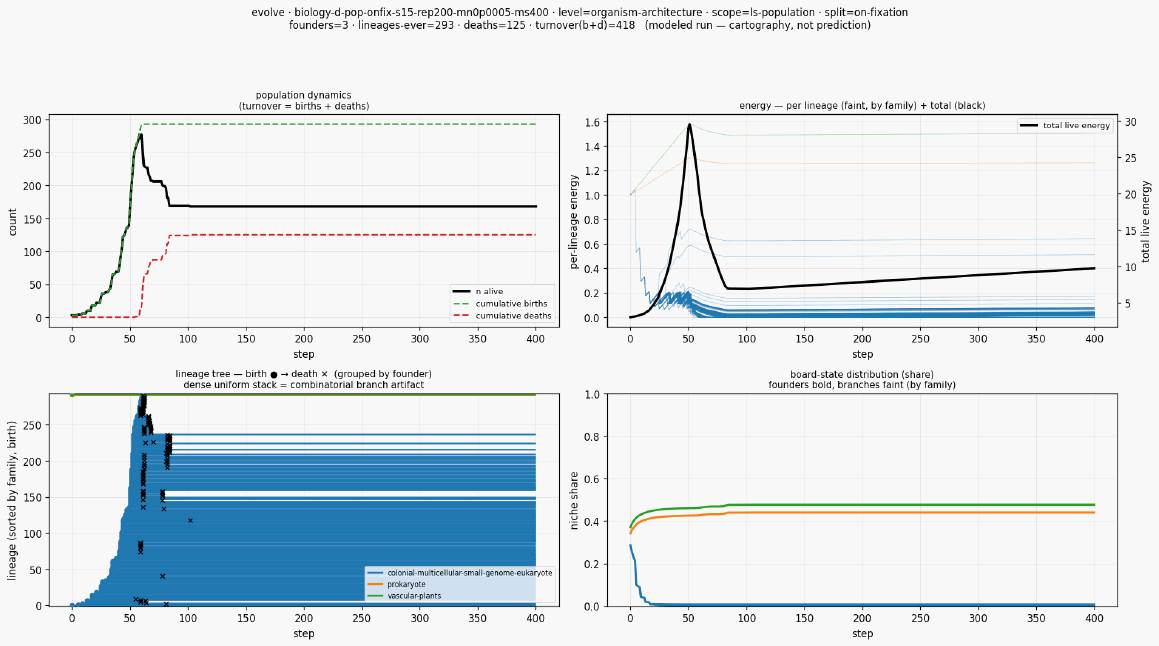Click the '1.4' tick on per-lineage energy axis
1159x646 pixels.
click(591, 146)
